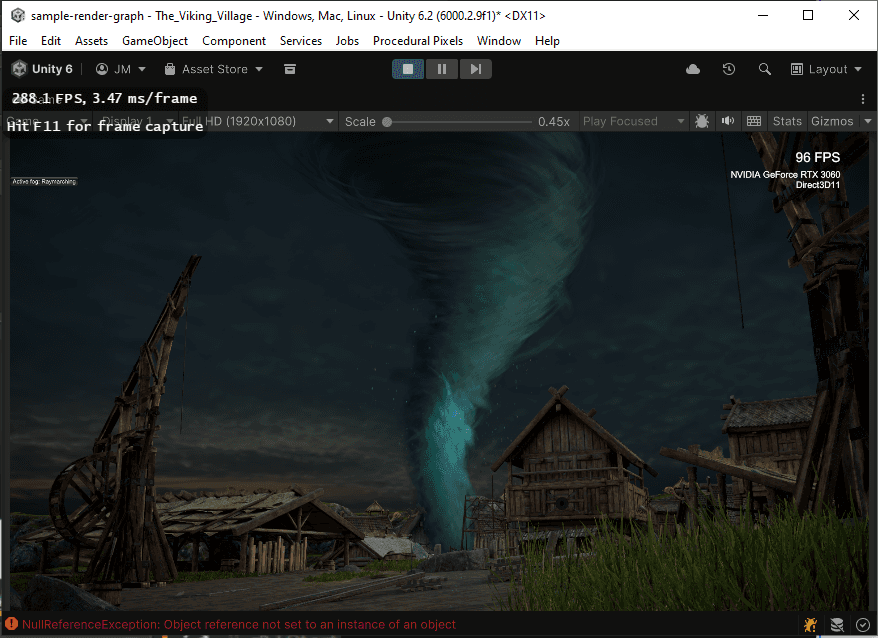This screenshot has width=878, height=638.
Task: Stop play mode with the Play button
Action: [x=408, y=69]
